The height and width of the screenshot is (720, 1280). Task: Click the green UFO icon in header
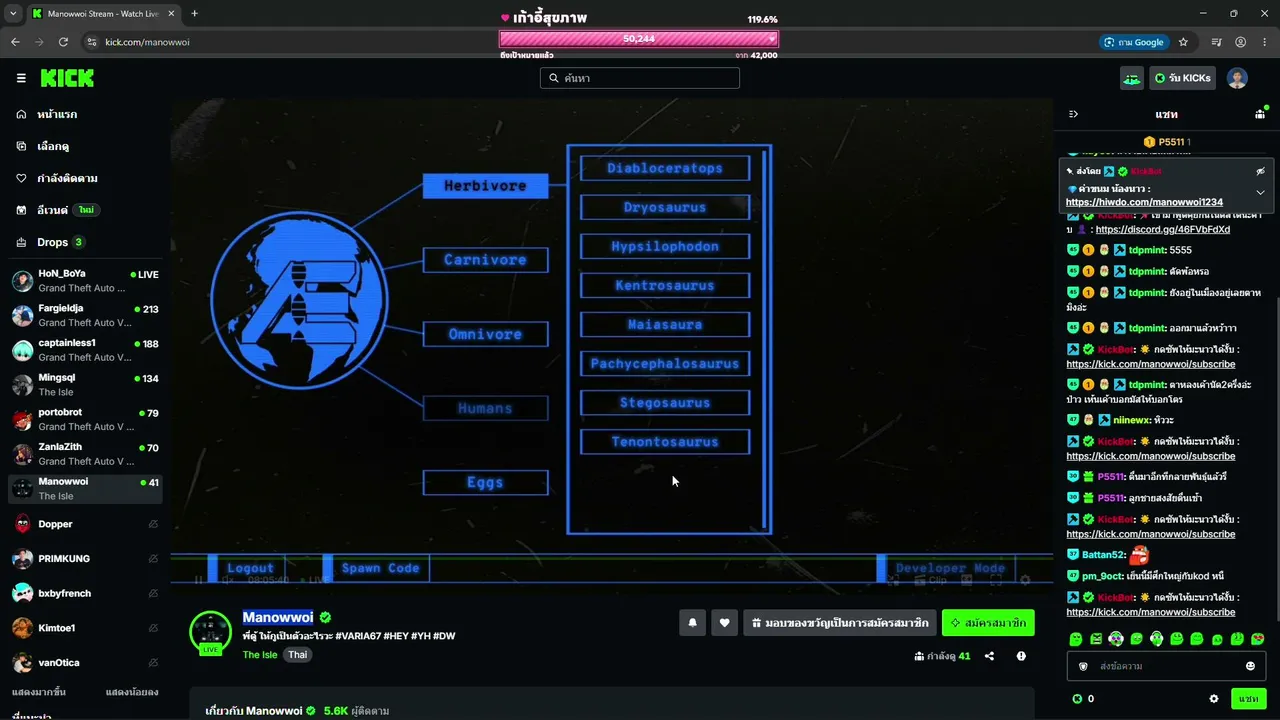point(1131,78)
